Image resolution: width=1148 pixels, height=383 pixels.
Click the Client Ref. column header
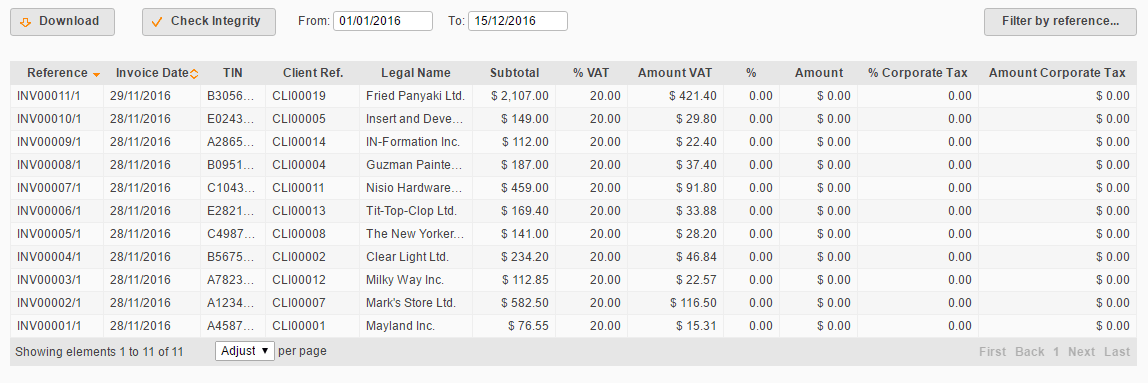pos(313,72)
